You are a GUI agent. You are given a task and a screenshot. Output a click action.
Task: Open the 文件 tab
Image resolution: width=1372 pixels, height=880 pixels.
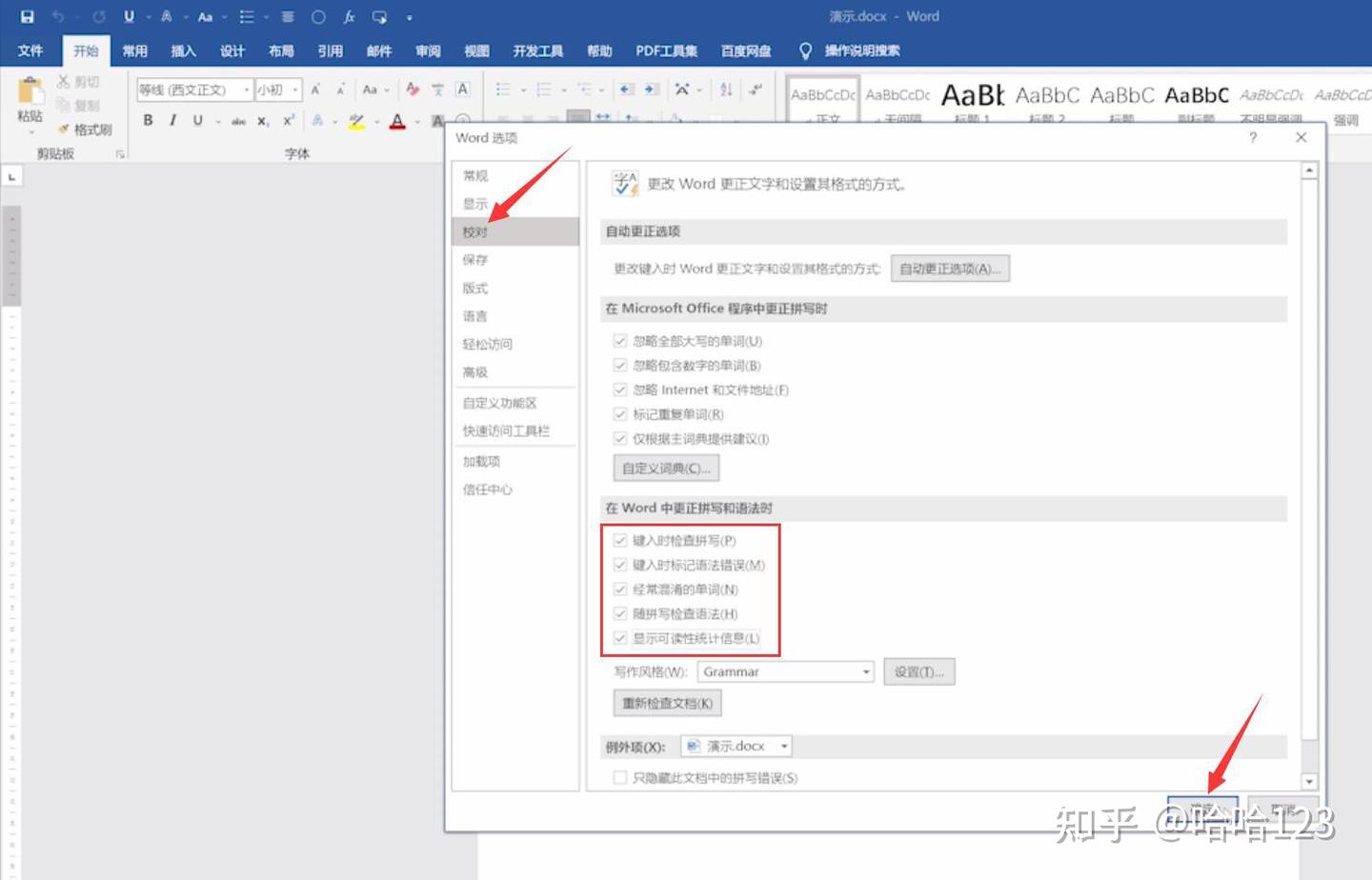tap(30, 50)
